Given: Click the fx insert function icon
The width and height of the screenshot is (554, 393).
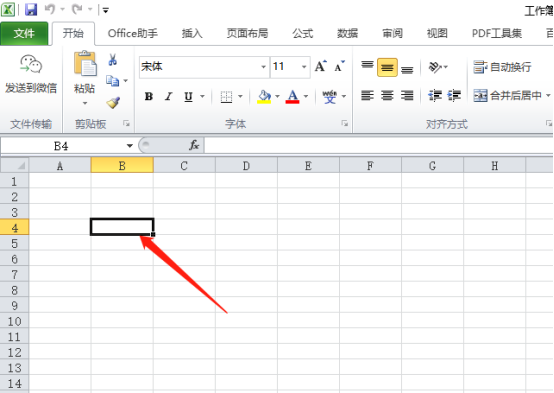Looking at the screenshot, I should point(194,145).
